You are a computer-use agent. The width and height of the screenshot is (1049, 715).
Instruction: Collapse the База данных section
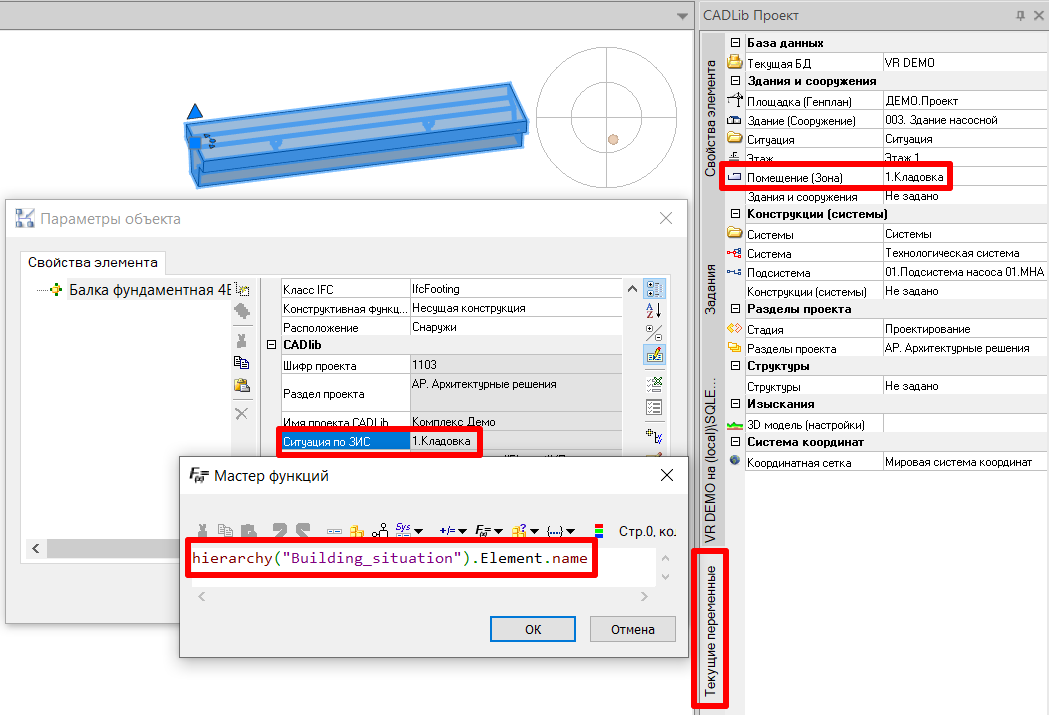click(x=735, y=43)
